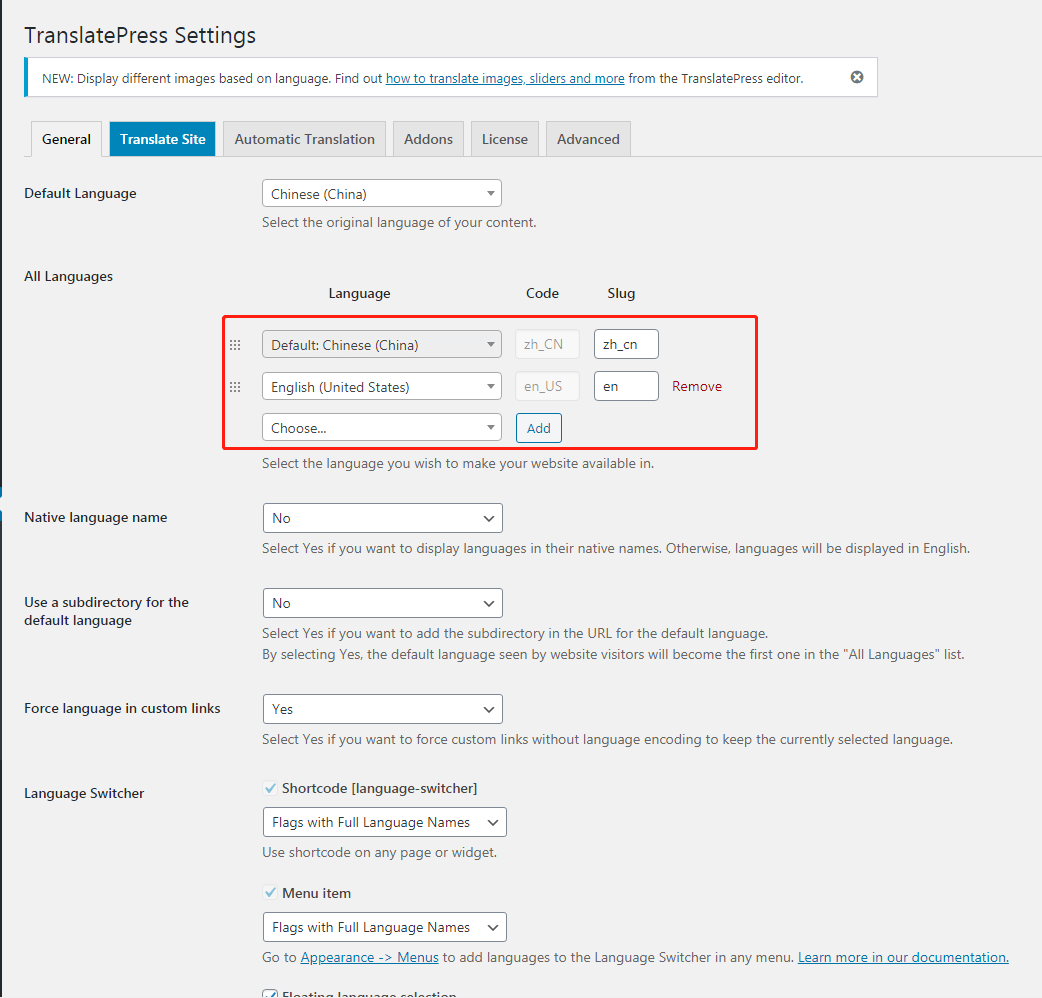Switch to the Automatic Translation tab

[305, 139]
